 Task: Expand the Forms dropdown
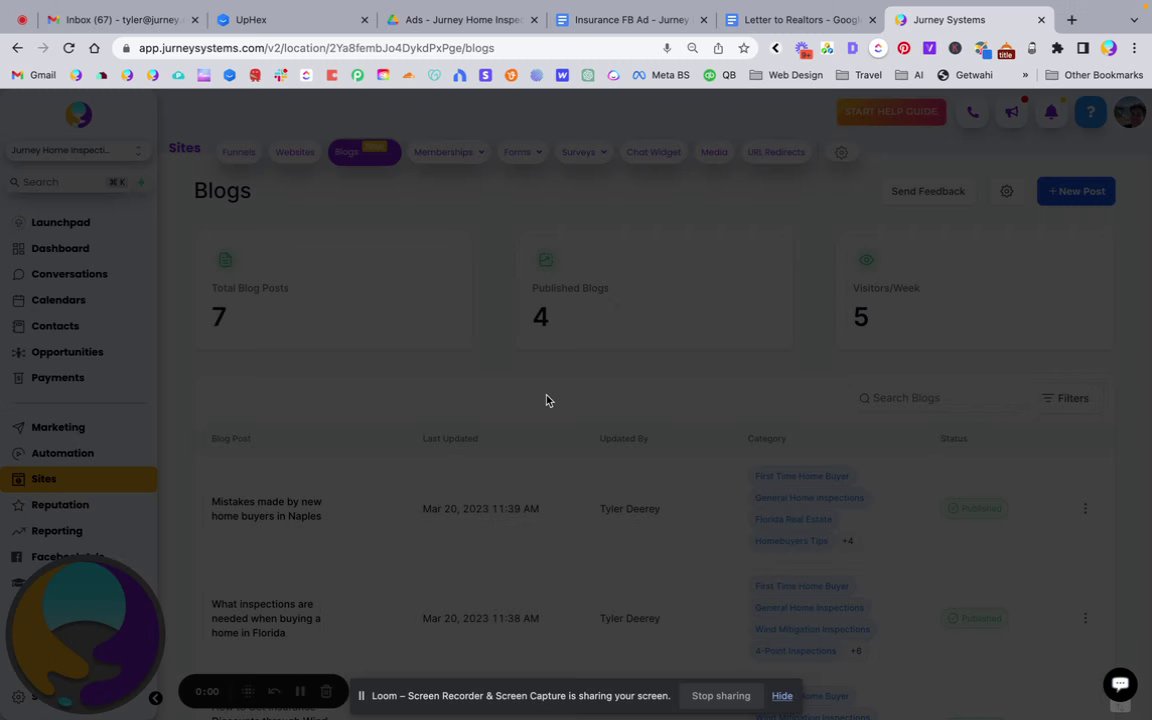click(522, 152)
